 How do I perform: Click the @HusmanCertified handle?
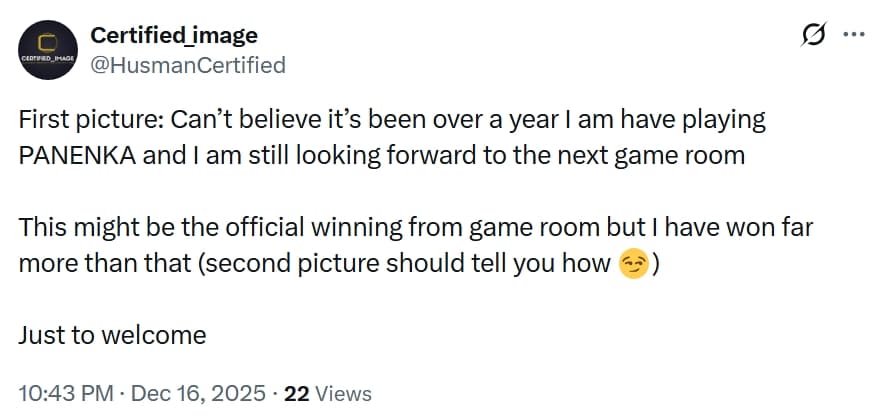click(188, 65)
